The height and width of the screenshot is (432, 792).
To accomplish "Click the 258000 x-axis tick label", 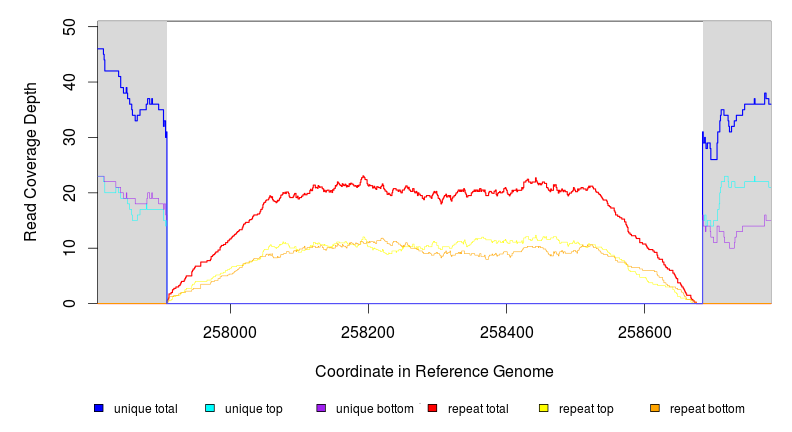I will coord(230,331).
